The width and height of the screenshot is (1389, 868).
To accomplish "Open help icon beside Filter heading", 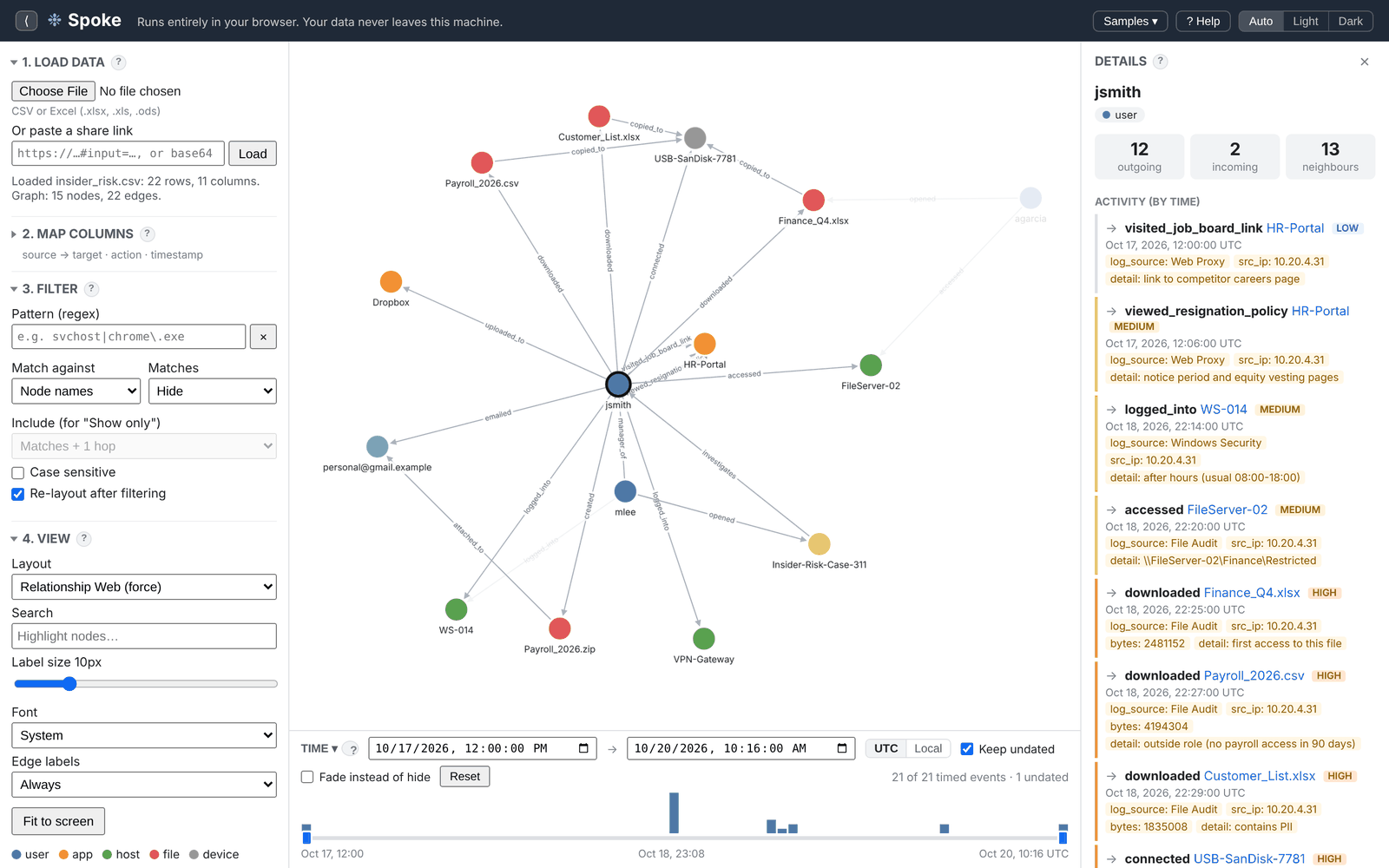I will point(91,289).
